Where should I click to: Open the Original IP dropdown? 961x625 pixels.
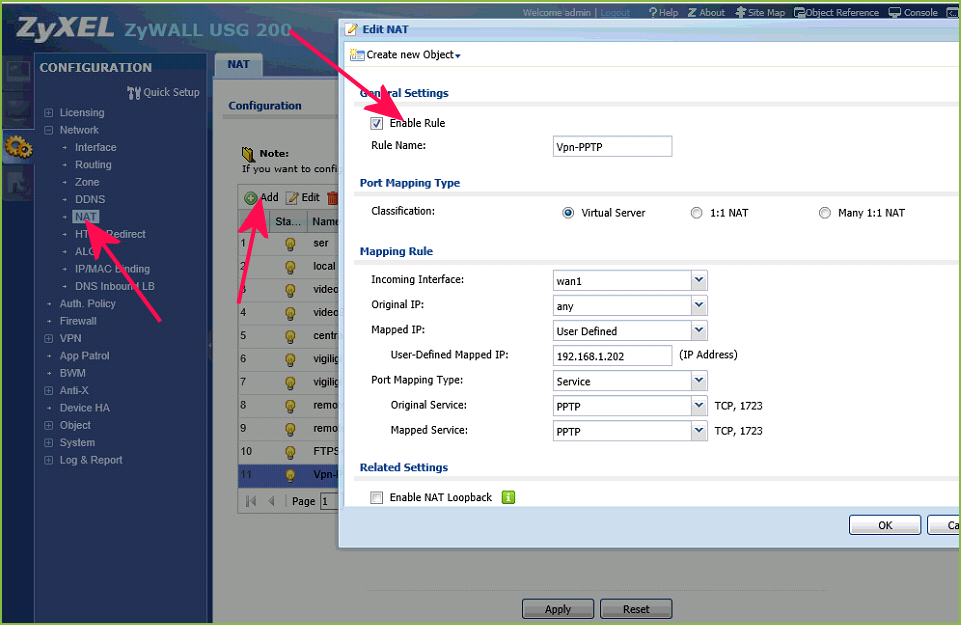[699, 306]
